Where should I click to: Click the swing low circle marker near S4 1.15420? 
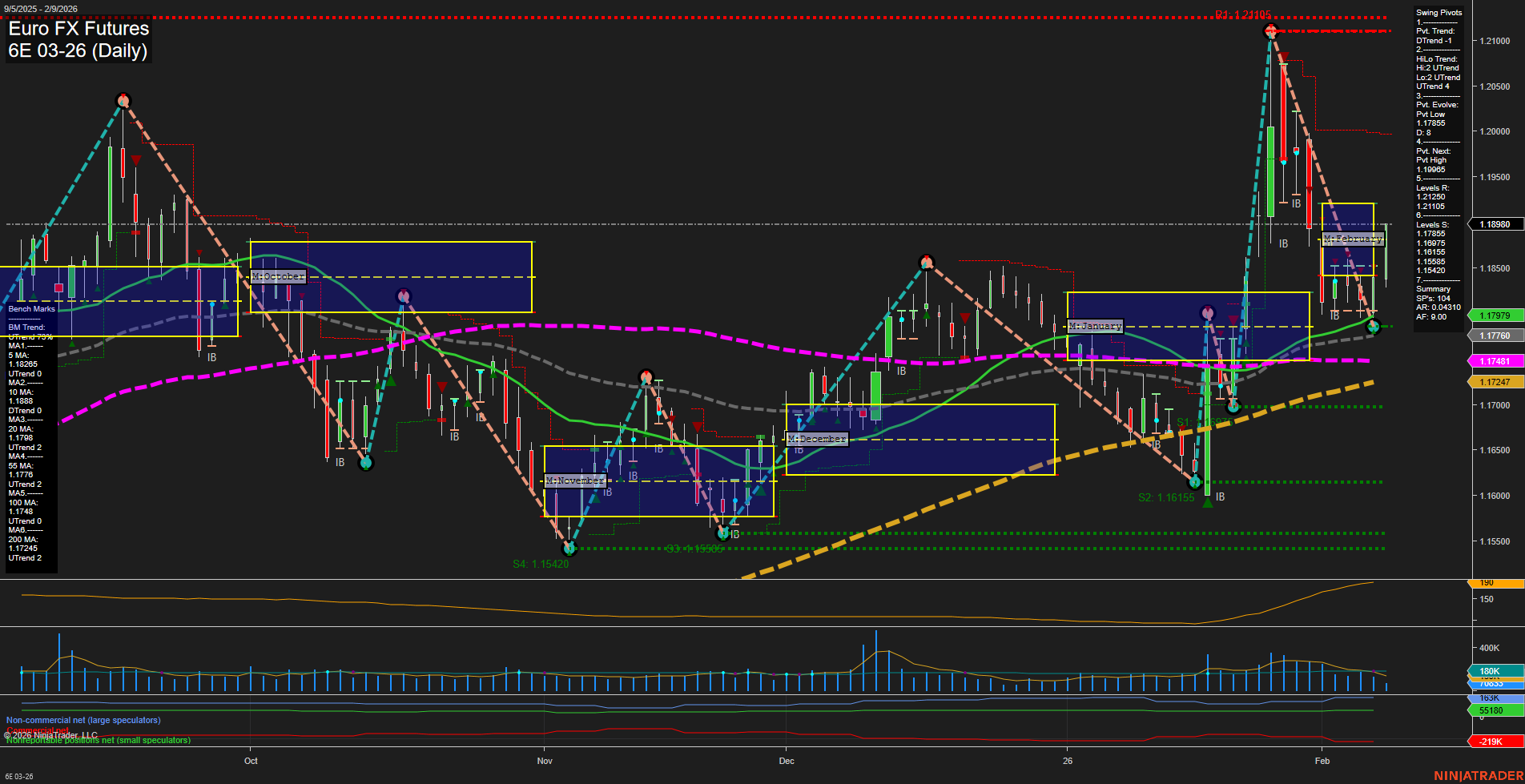click(570, 549)
